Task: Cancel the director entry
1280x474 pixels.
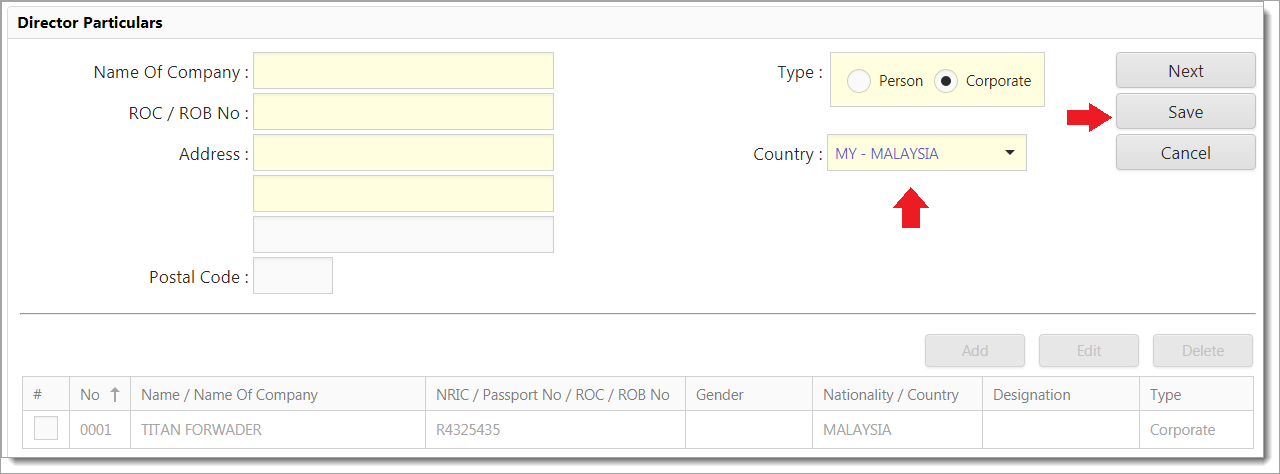Action: (x=1185, y=153)
